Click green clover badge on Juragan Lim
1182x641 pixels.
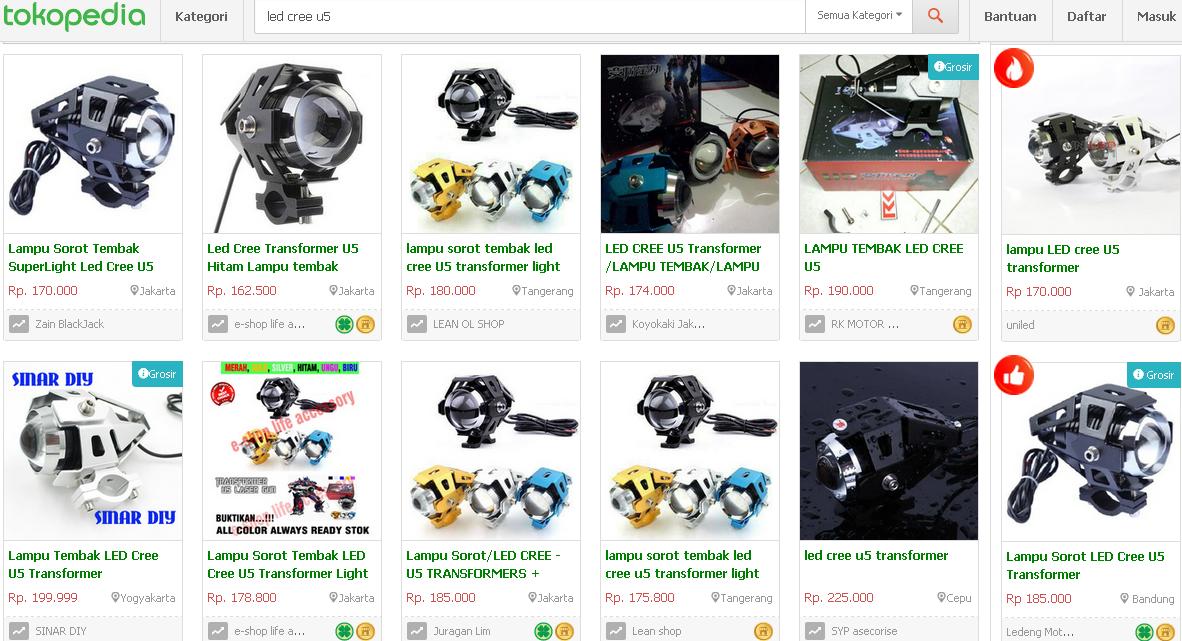[543, 631]
